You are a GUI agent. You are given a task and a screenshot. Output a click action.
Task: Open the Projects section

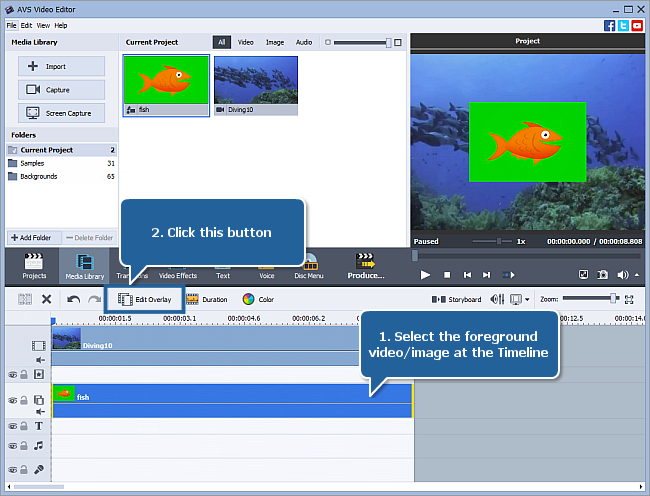click(34, 266)
